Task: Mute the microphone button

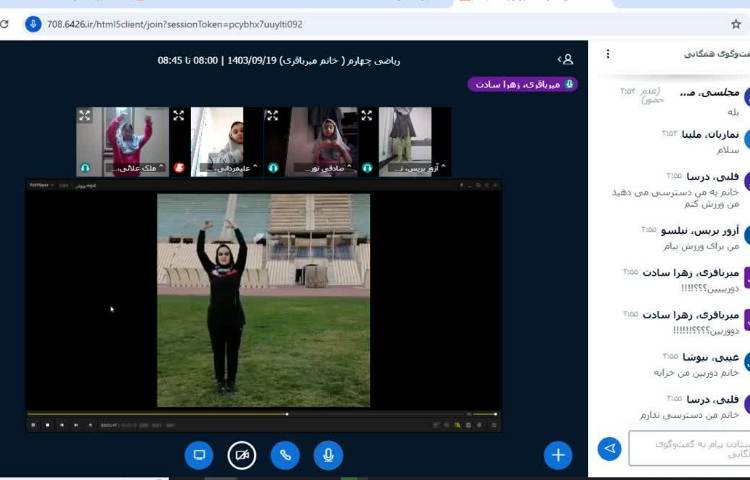Action: (328, 455)
